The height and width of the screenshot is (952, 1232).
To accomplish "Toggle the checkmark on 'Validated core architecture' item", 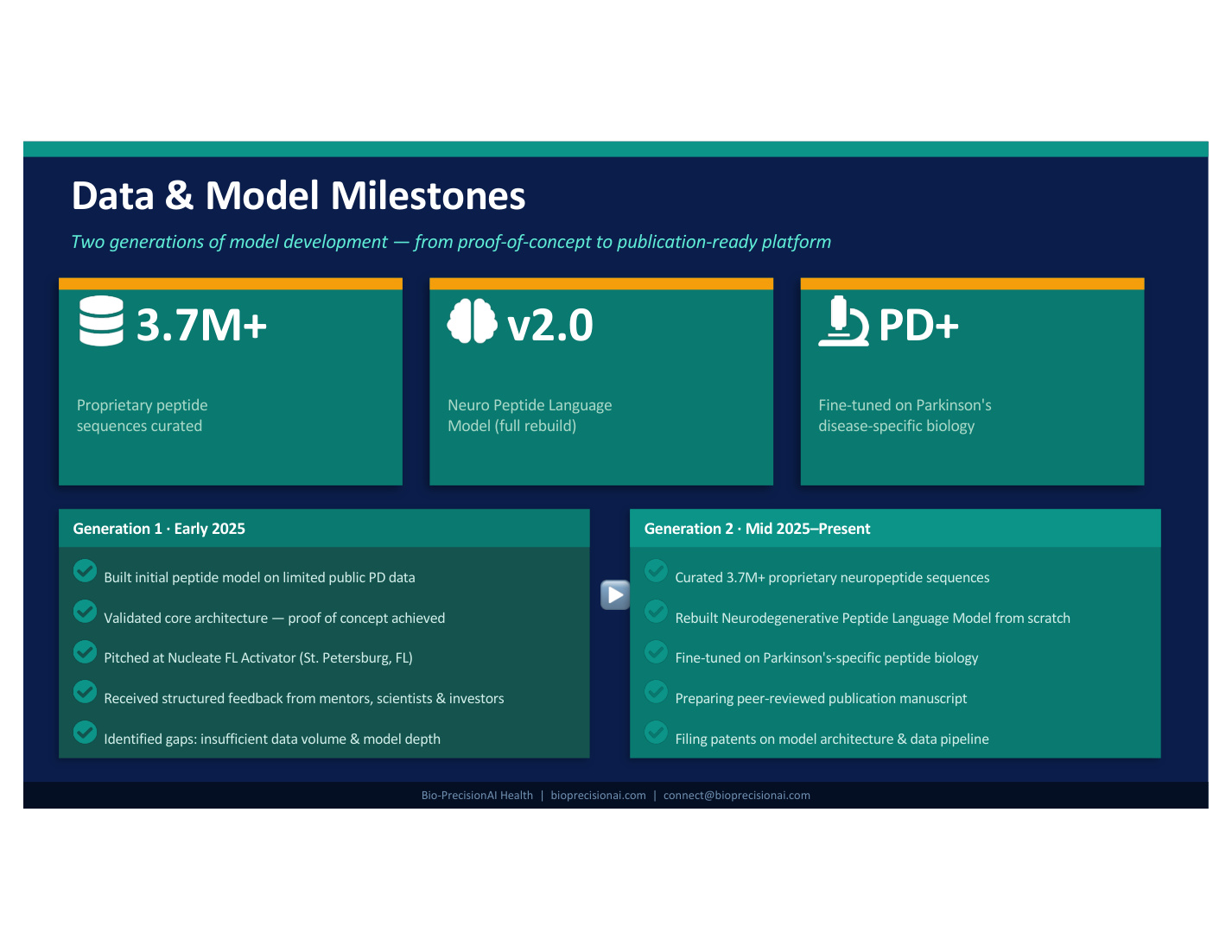I will (85, 611).
